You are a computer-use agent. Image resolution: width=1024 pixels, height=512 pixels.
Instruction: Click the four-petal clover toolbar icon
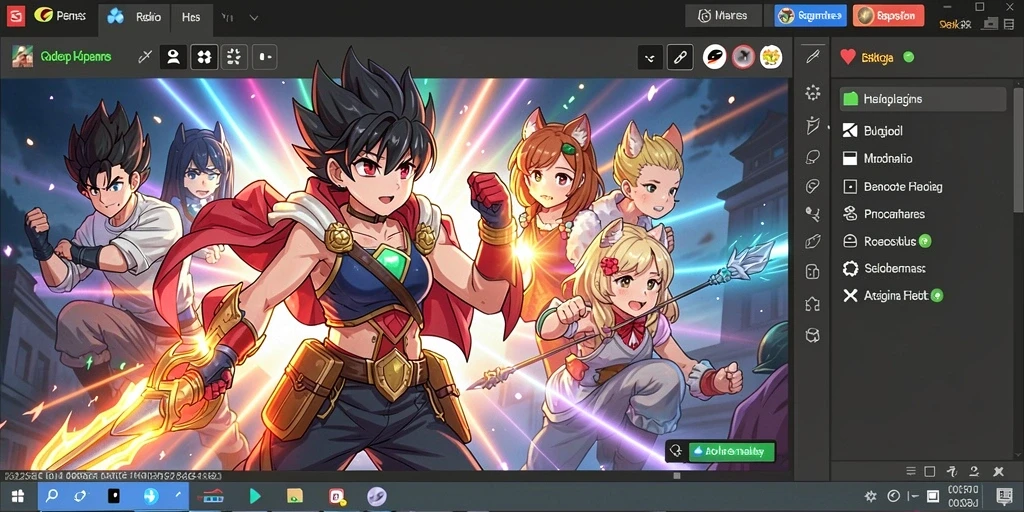tap(204, 57)
